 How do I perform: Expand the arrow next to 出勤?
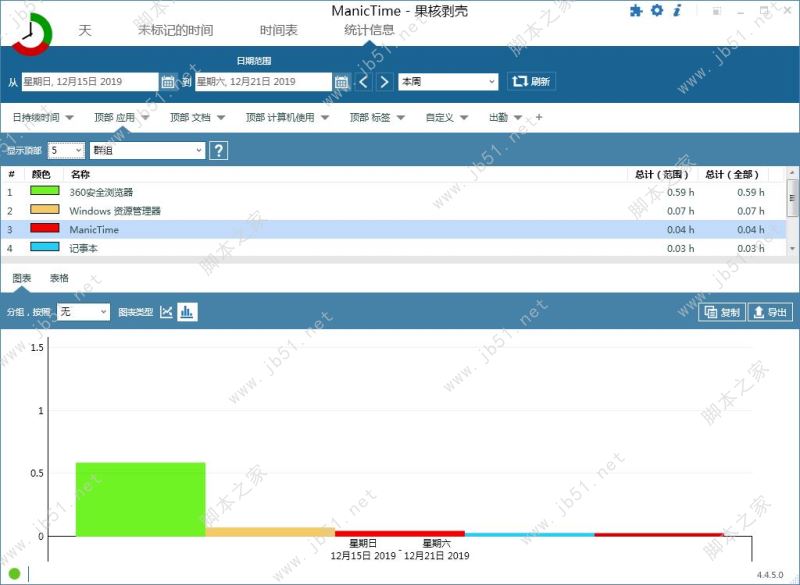coord(518,118)
